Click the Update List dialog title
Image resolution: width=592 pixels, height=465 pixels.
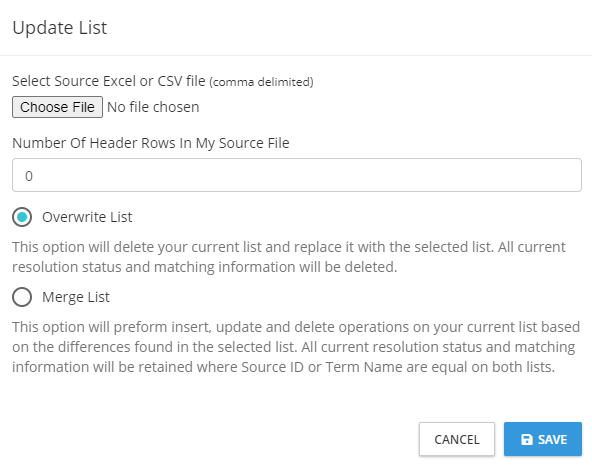coord(60,28)
